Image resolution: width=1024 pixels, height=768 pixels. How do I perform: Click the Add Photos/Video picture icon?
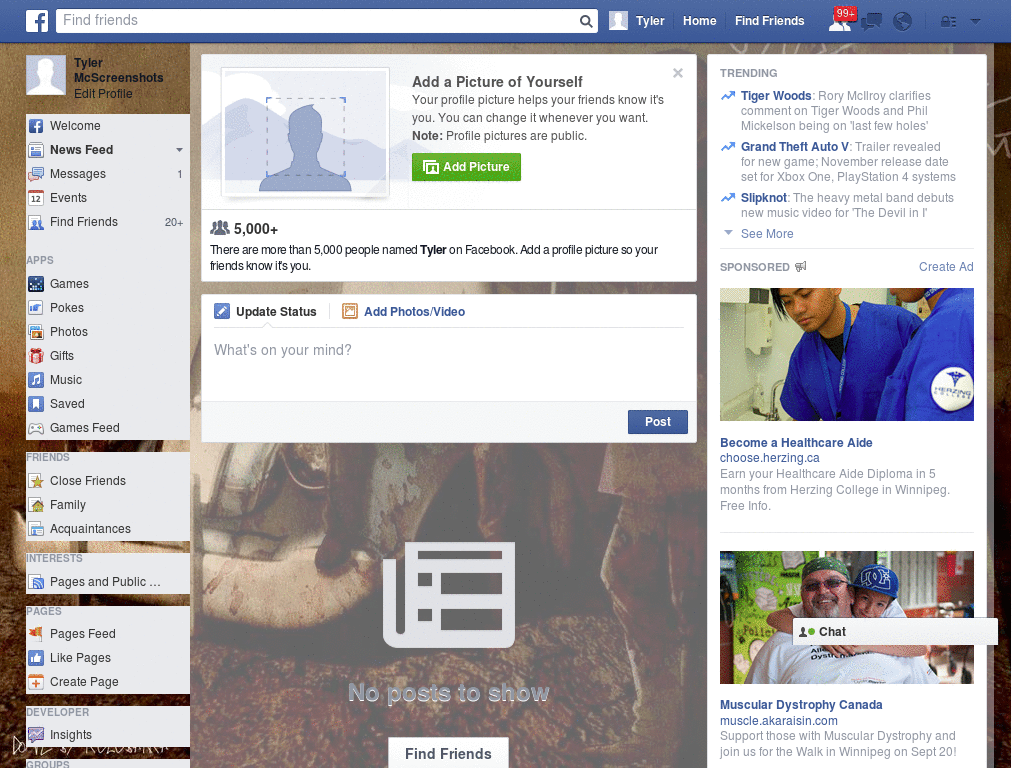click(x=350, y=312)
